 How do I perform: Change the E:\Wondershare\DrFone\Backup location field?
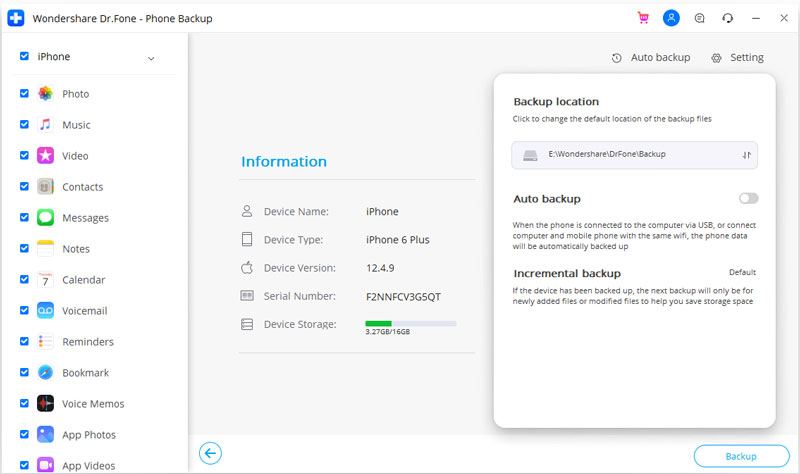pyautogui.click(x=634, y=155)
